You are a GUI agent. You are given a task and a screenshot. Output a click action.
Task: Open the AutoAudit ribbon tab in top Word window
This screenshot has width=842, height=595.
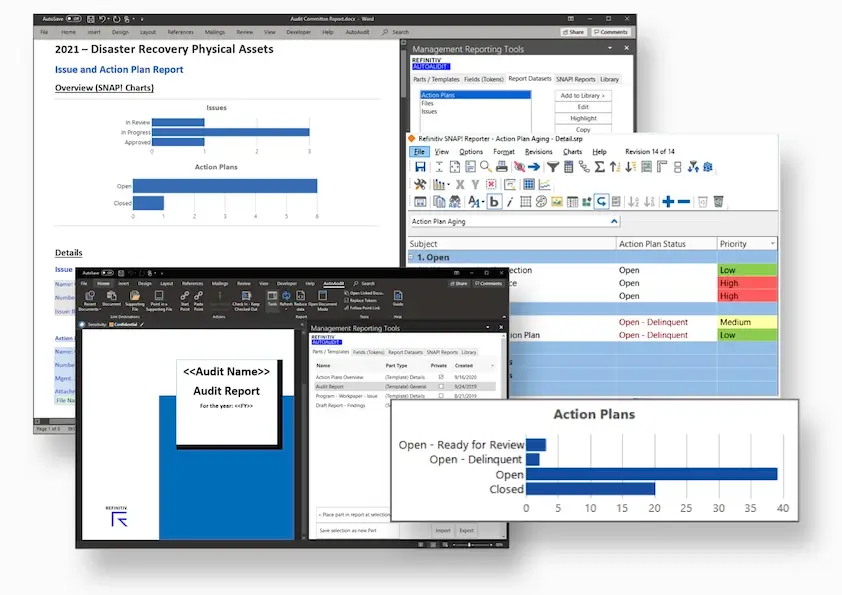(x=357, y=32)
